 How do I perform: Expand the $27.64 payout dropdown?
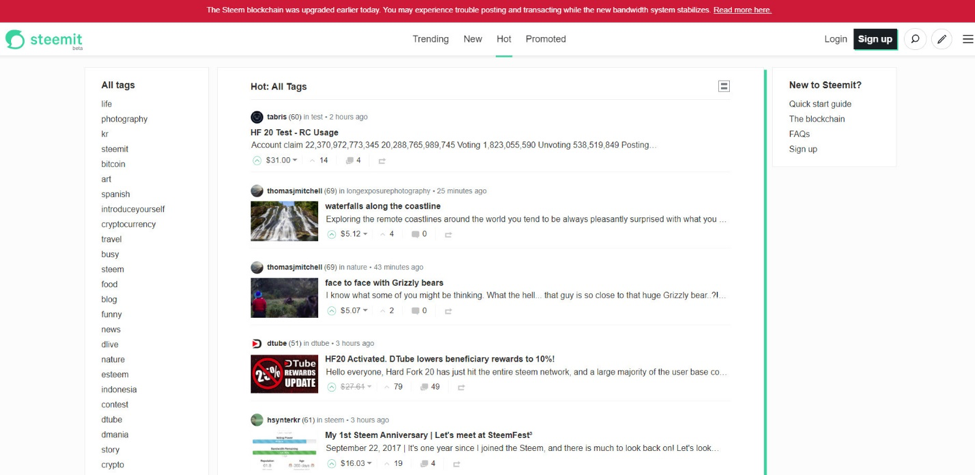pos(356,387)
